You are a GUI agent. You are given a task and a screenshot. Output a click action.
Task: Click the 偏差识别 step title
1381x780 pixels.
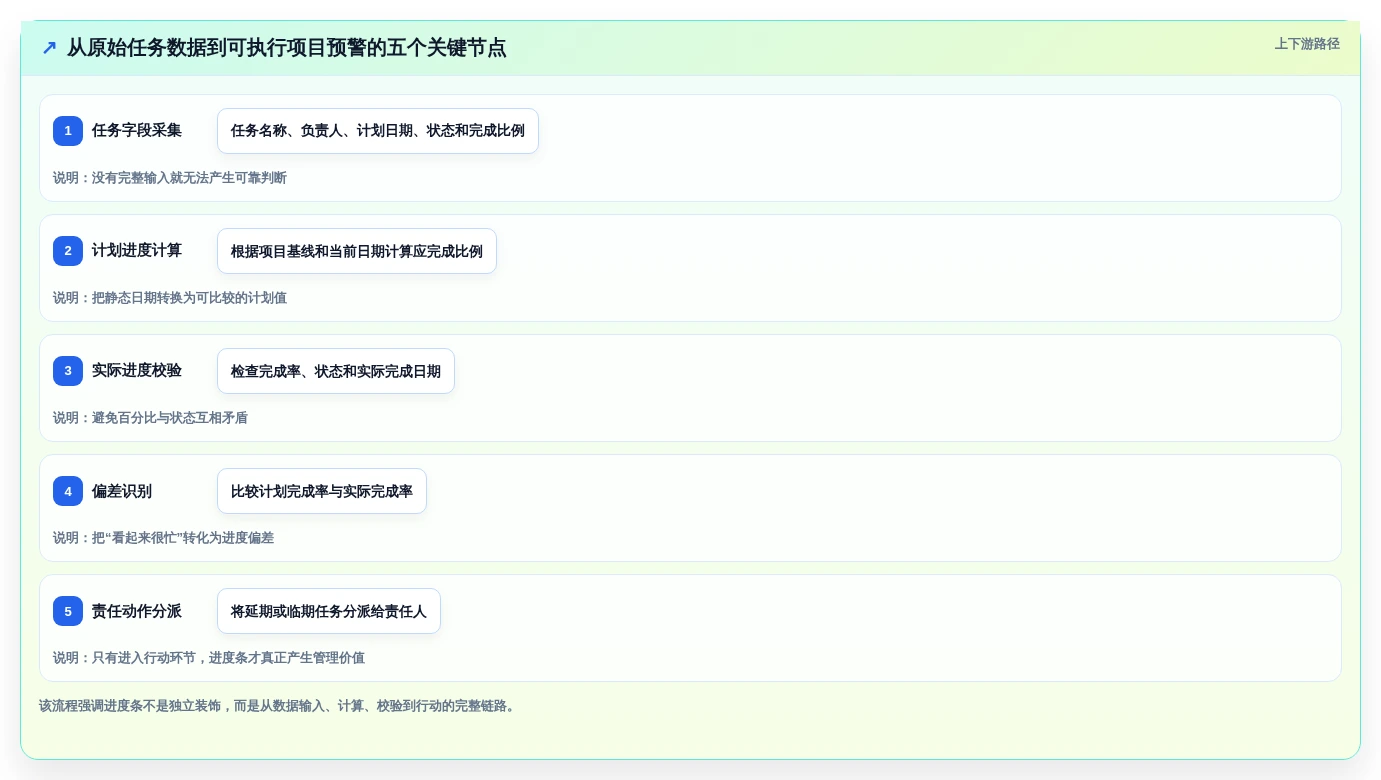coord(122,491)
